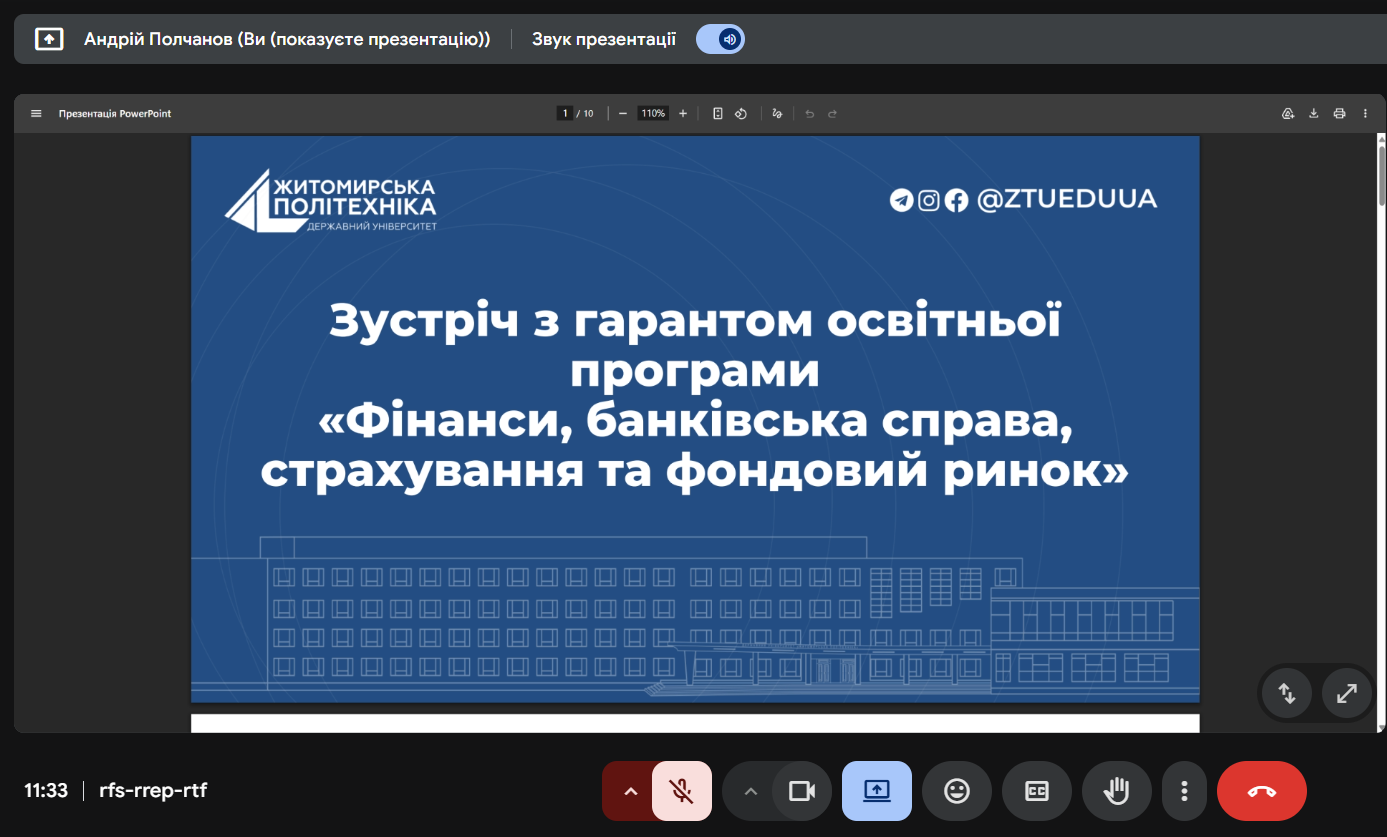Toggle the presentation audio switch
The image size is (1387, 837).
pyautogui.click(x=721, y=39)
